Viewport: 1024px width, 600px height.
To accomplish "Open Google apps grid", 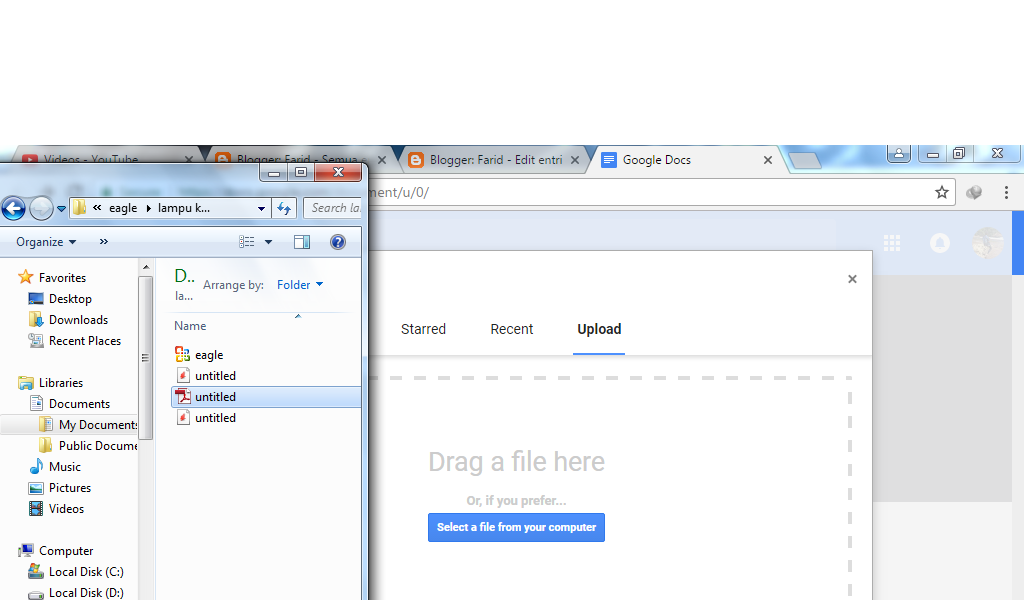I will [892, 243].
